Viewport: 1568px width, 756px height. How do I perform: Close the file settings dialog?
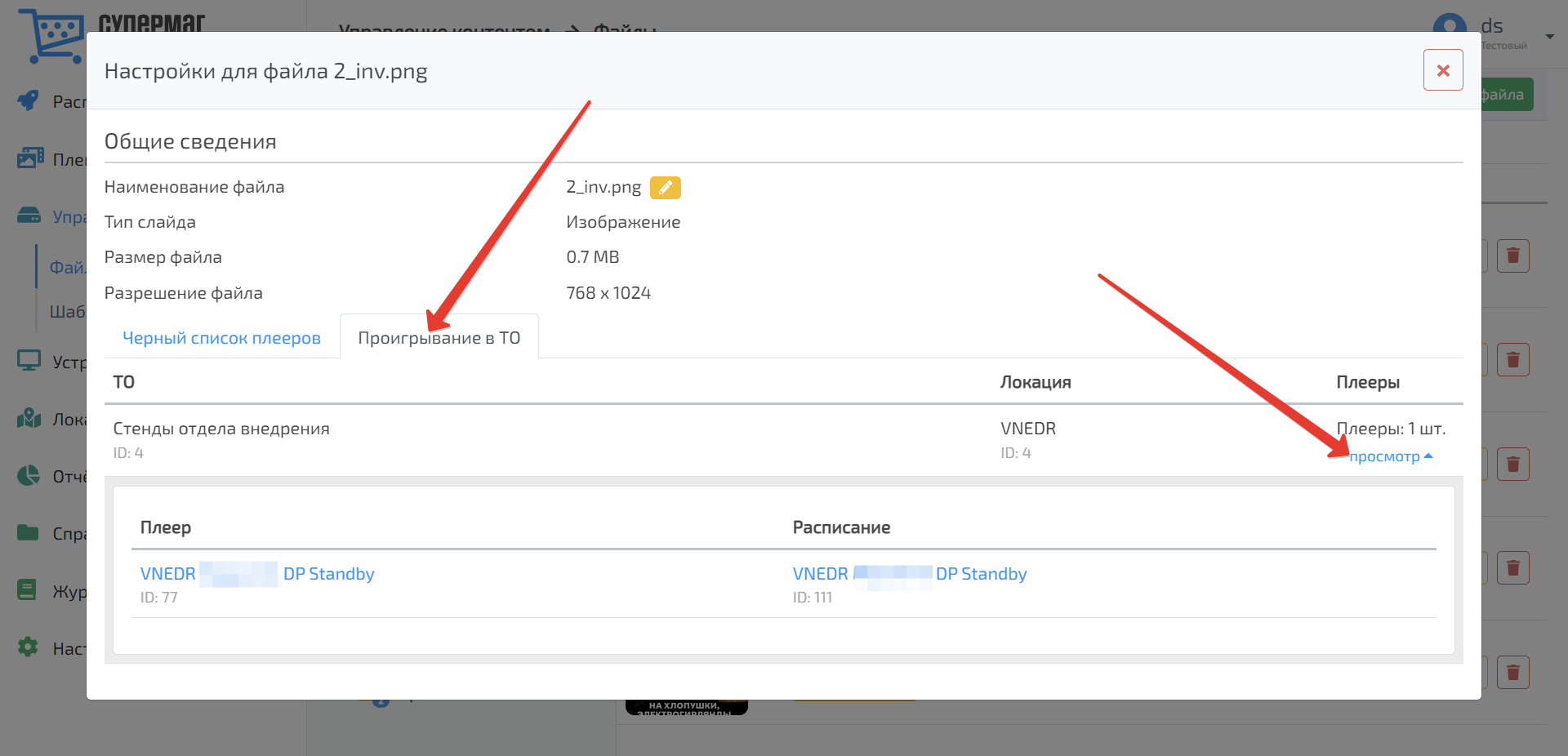(x=1443, y=70)
